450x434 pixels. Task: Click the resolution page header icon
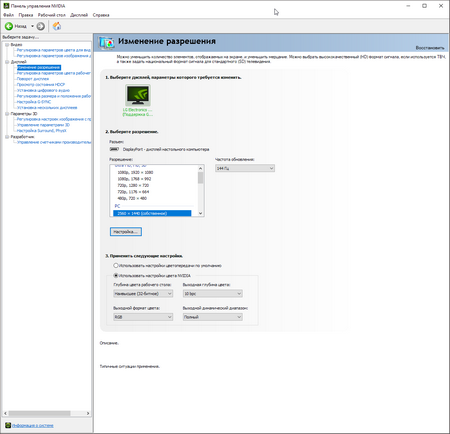click(x=106, y=42)
